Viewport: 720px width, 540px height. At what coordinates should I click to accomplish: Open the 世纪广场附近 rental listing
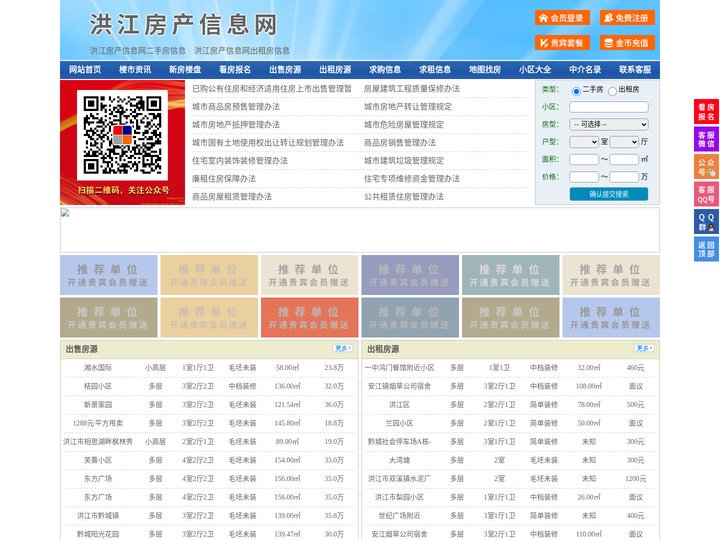coord(399,516)
